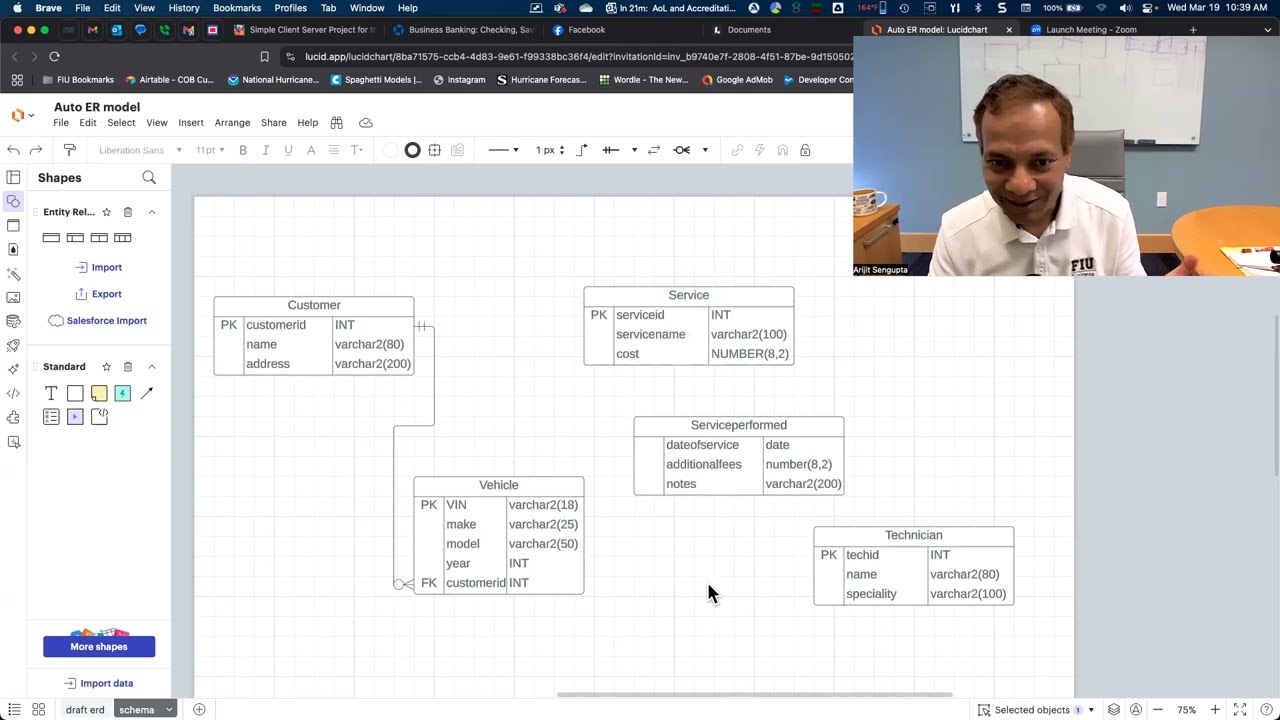Search shapes with the magnifier icon
This screenshot has height=720, width=1280.
click(x=149, y=178)
